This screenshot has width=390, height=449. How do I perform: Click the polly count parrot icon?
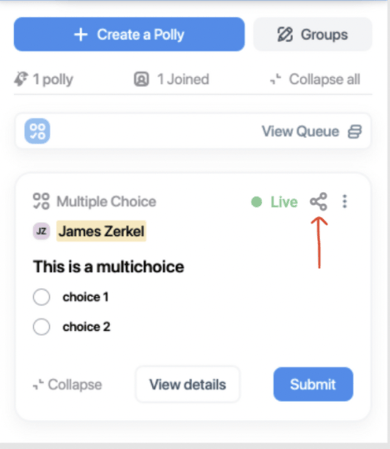[x=21, y=79]
